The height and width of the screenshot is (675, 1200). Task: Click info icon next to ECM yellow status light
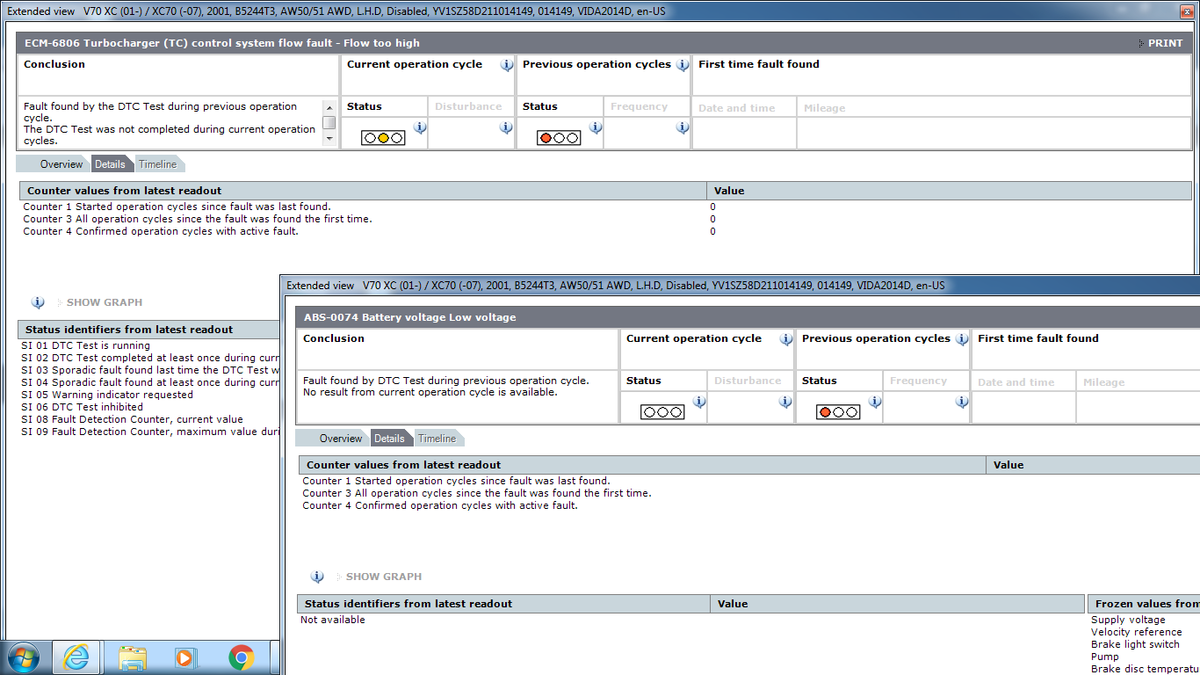pyautogui.click(x=420, y=128)
